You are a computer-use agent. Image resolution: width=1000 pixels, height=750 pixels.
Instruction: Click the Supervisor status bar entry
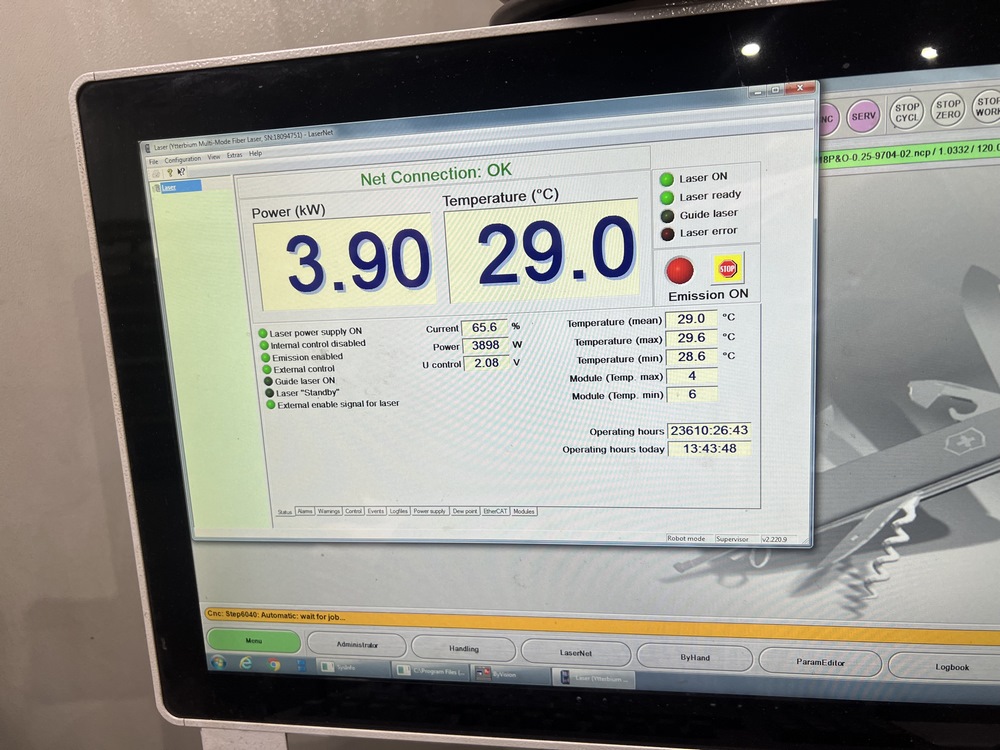pos(732,539)
